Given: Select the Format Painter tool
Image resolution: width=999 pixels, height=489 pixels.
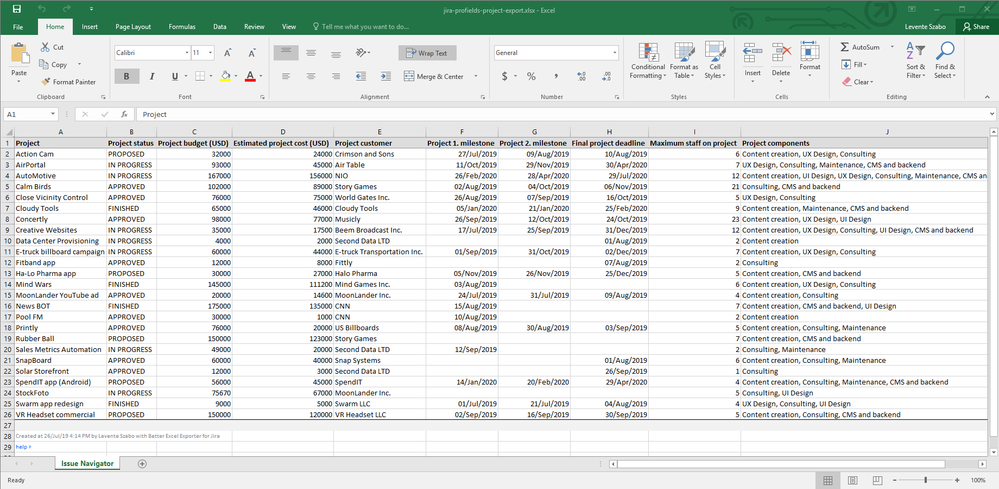Looking at the screenshot, I should 68,82.
